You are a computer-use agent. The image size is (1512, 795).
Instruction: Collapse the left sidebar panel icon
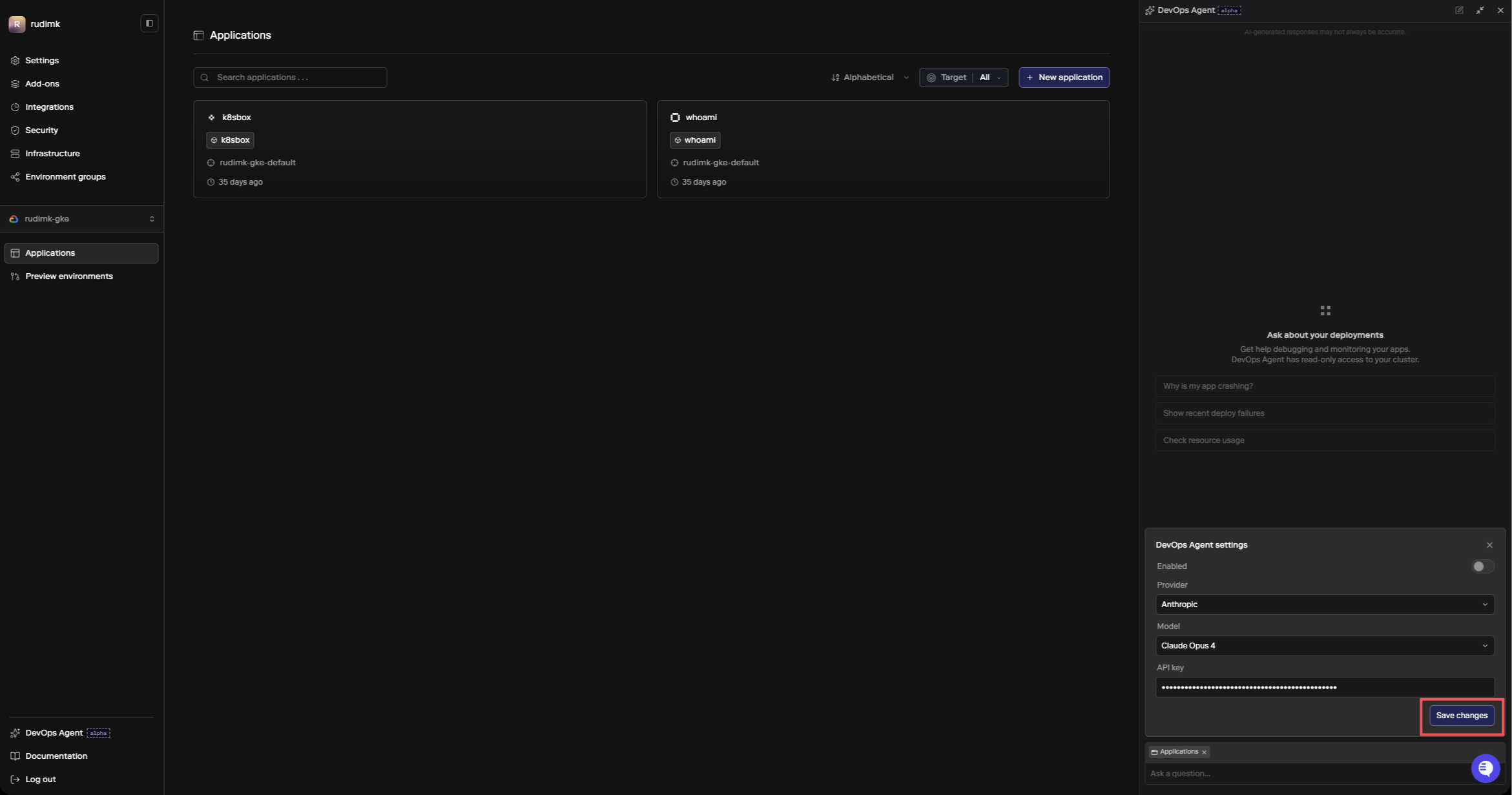pyautogui.click(x=149, y=23)
